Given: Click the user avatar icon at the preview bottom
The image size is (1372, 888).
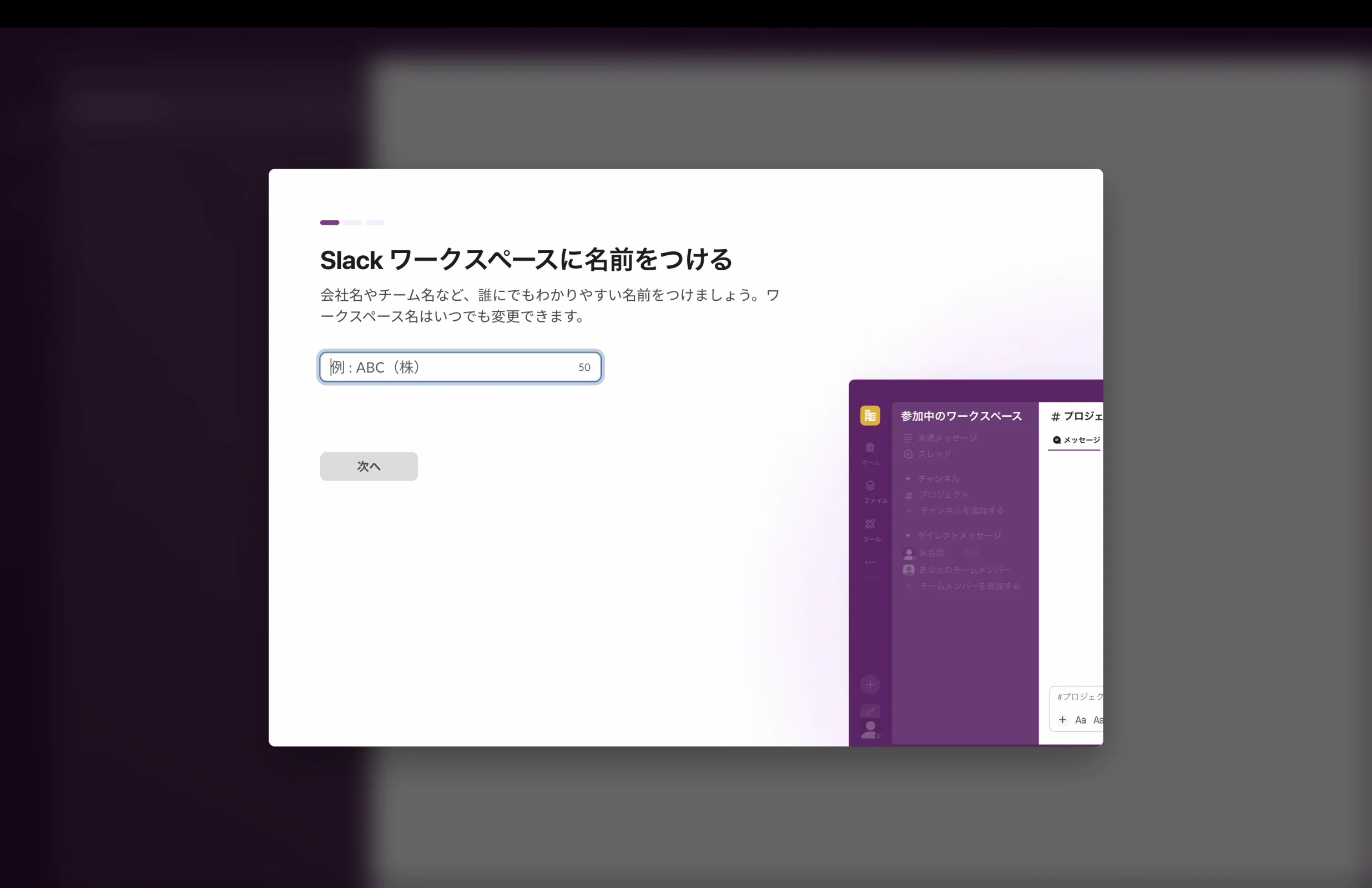Looking at the screenshot, I should (x=870, y=729).
